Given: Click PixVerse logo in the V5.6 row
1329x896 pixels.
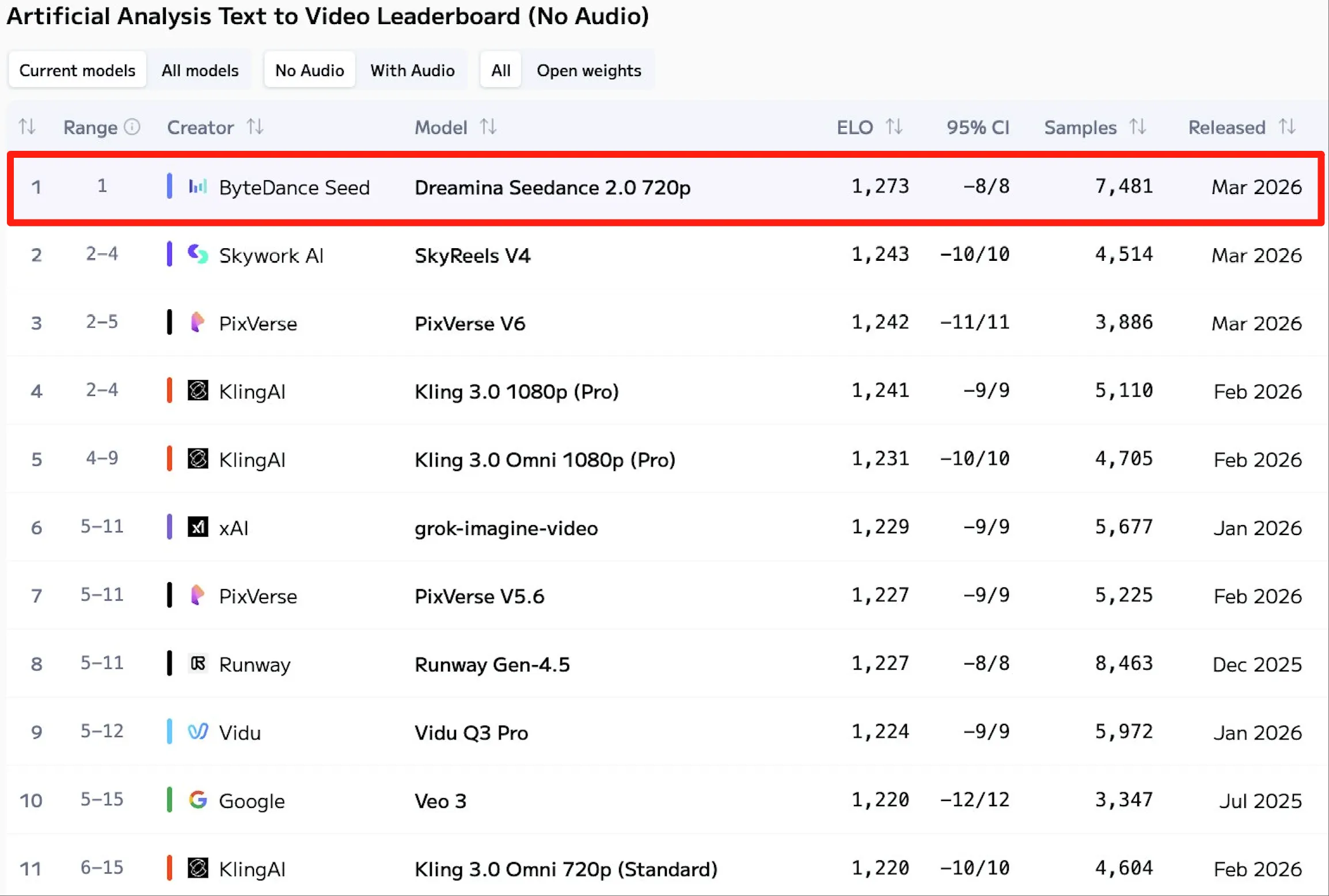Looking at the screenshot, I should tap(198, 595).
